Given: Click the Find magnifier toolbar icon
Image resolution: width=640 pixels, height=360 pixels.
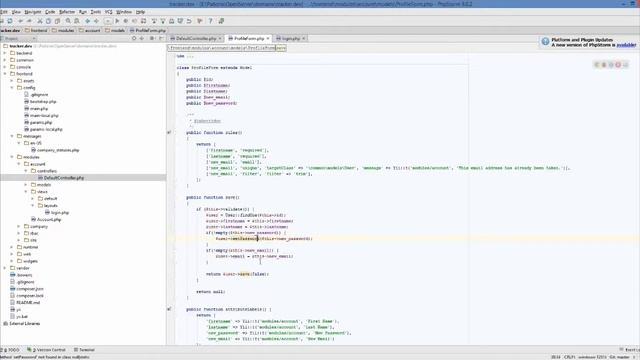Looking at the screenshot, I should (x=68, y=21).
